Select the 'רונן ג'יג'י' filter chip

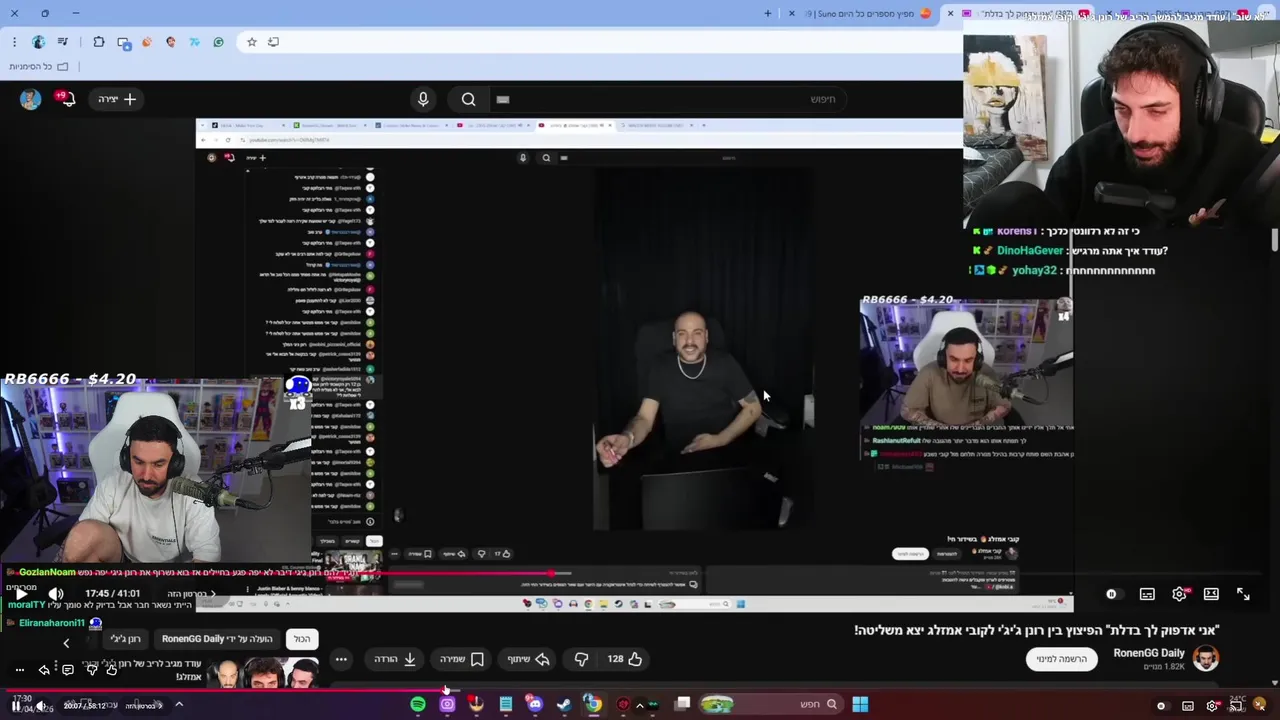(125, 639)
